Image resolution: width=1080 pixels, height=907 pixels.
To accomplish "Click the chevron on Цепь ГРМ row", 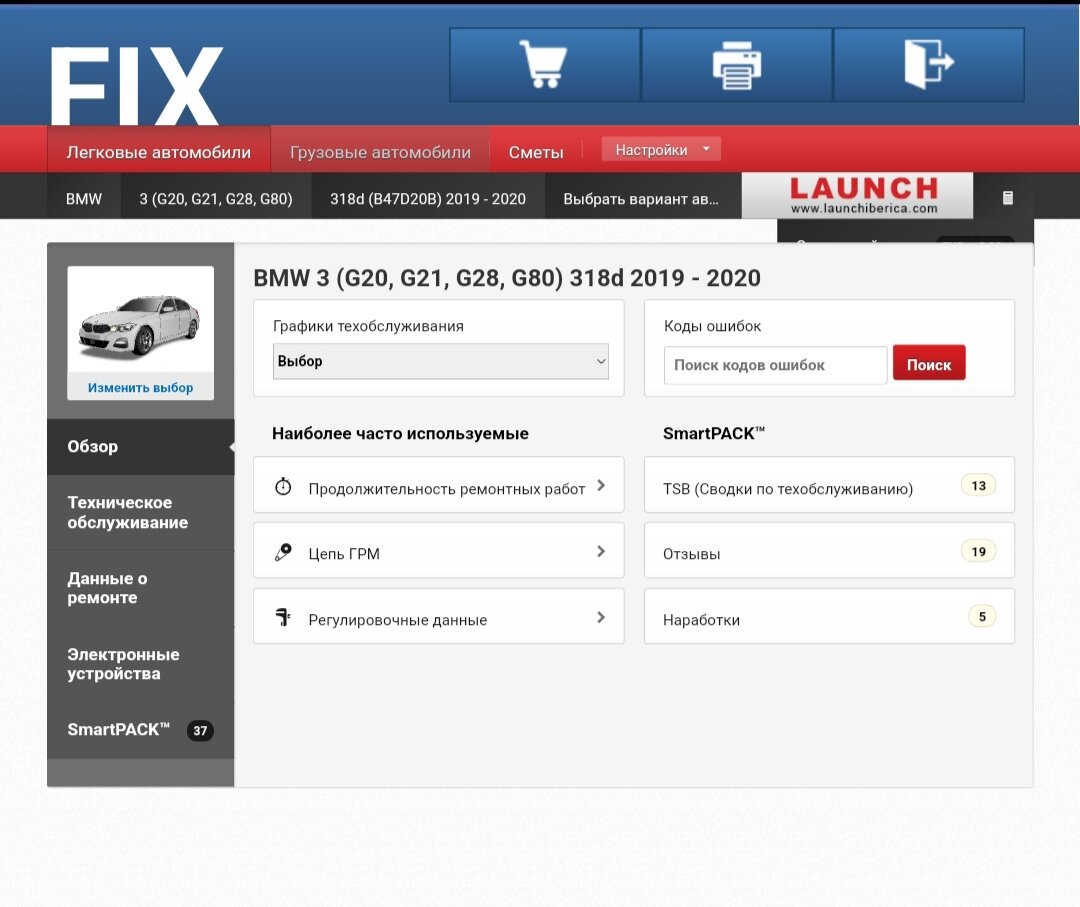I will 601,551.
